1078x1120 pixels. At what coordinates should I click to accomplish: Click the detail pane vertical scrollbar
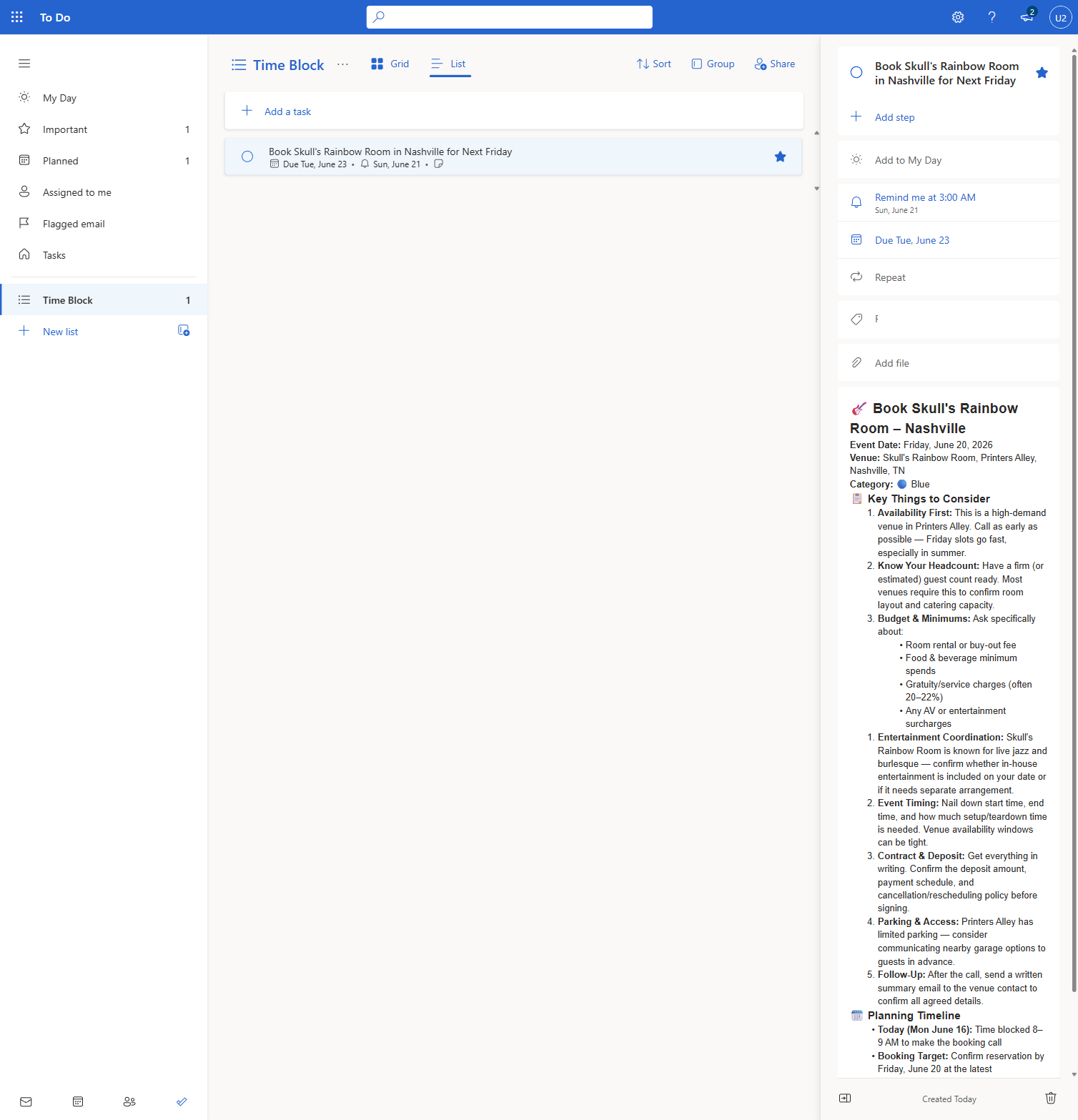coord(1074,522)
